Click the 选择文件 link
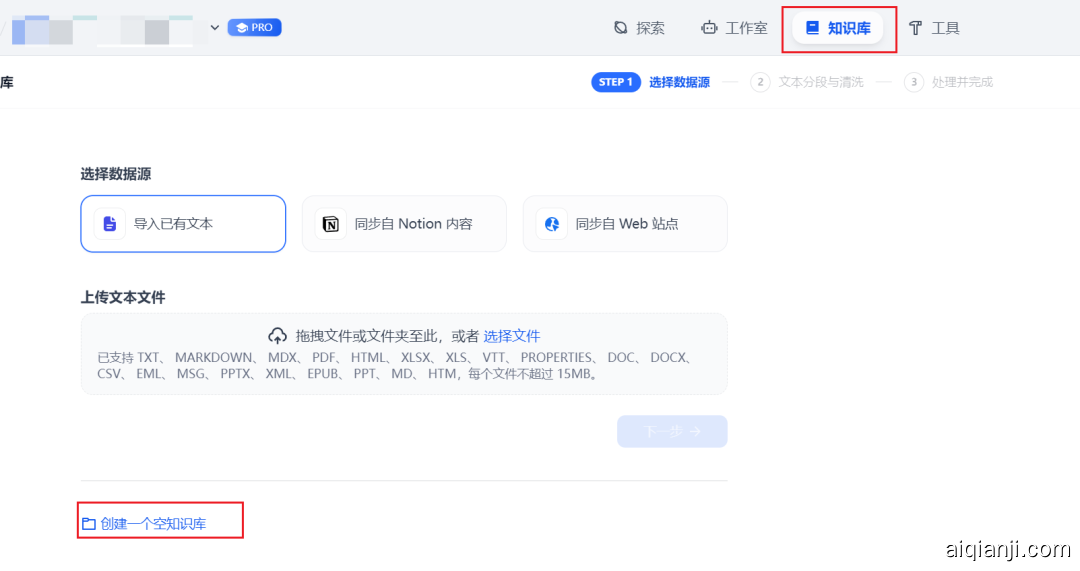Image resolution: width=1080 pixels, height=571 pixels. 512,336
